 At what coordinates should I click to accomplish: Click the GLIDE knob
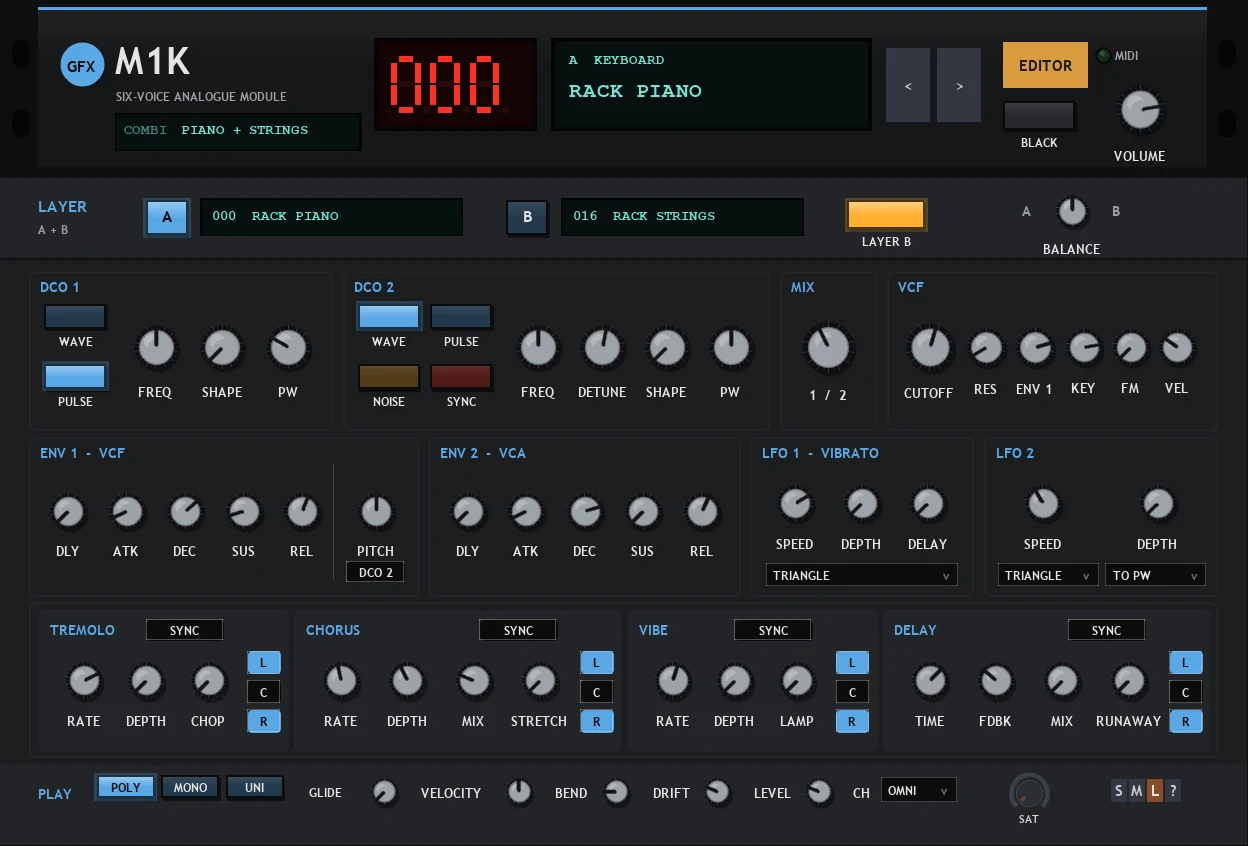coord(384,793)
